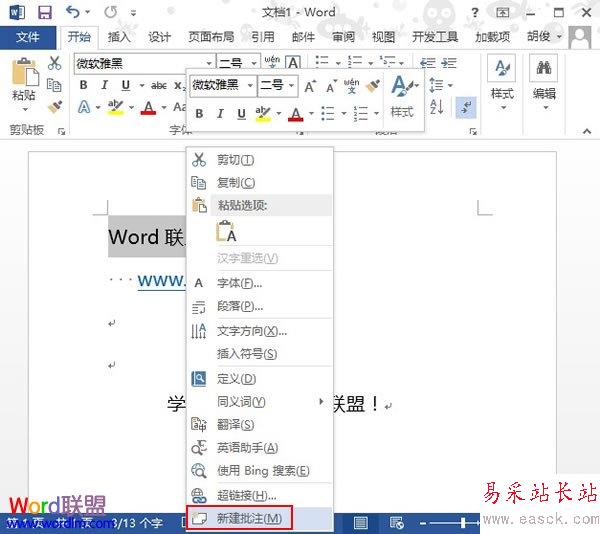The image size is (600, 534).
Task: Click the zoom slider handle in status bar
Action: pyautogui.click(x=463, y=523)
